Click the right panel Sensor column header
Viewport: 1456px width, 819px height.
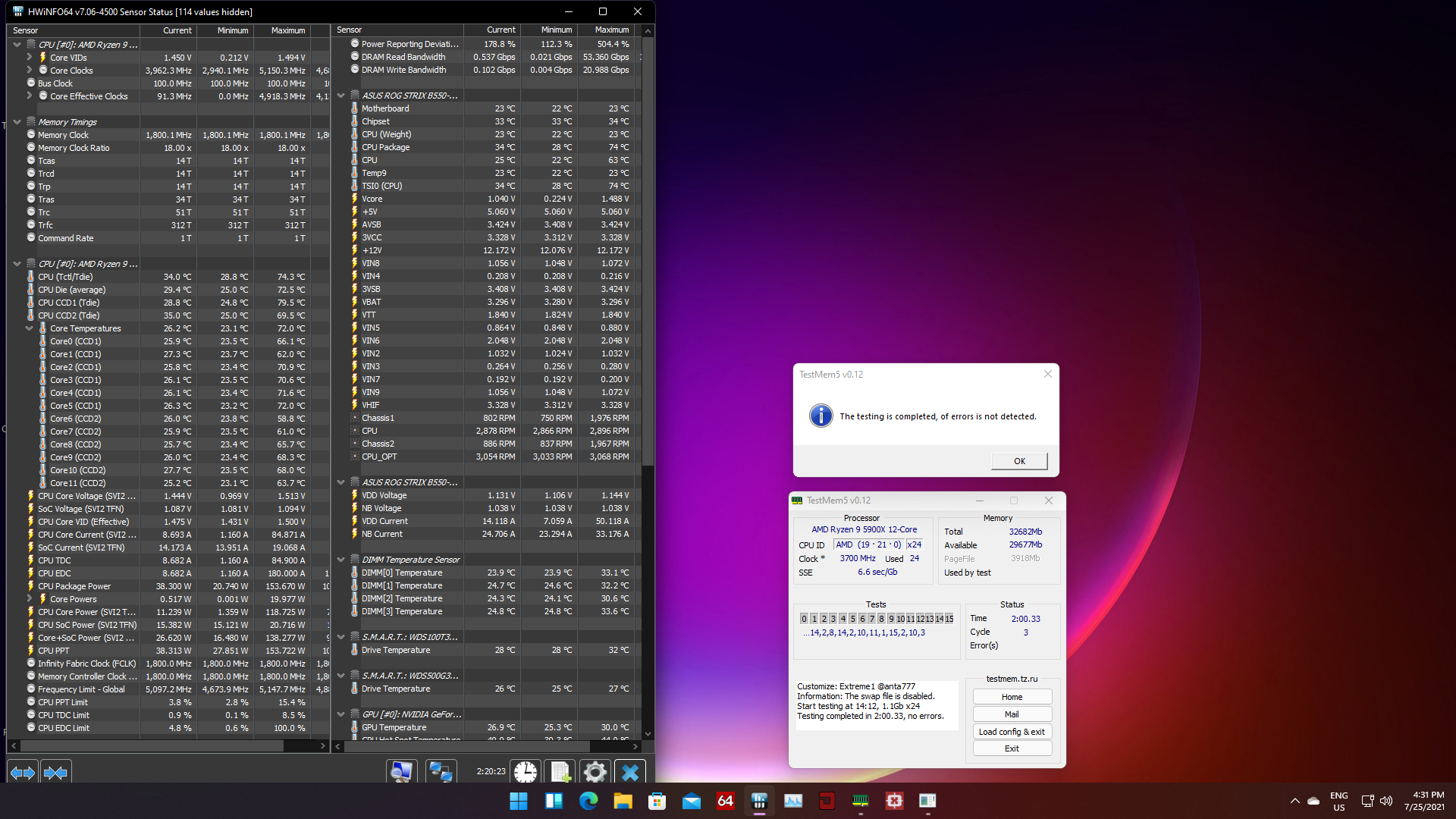pos(397,30)
